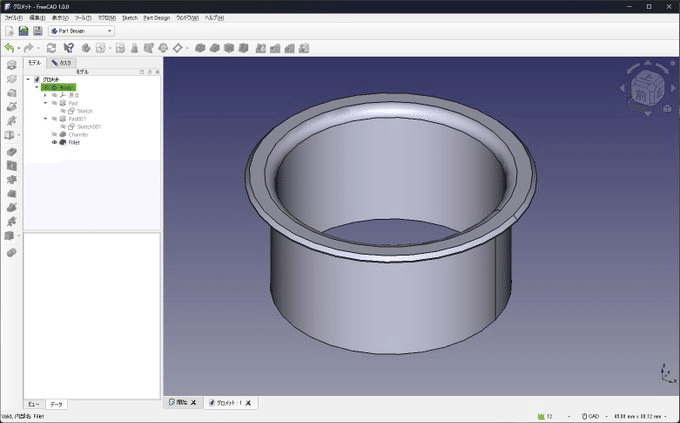Screen dimensions: 680x423
Task: Toggle visibility of the Sketch item
Action: coord(63,111)
